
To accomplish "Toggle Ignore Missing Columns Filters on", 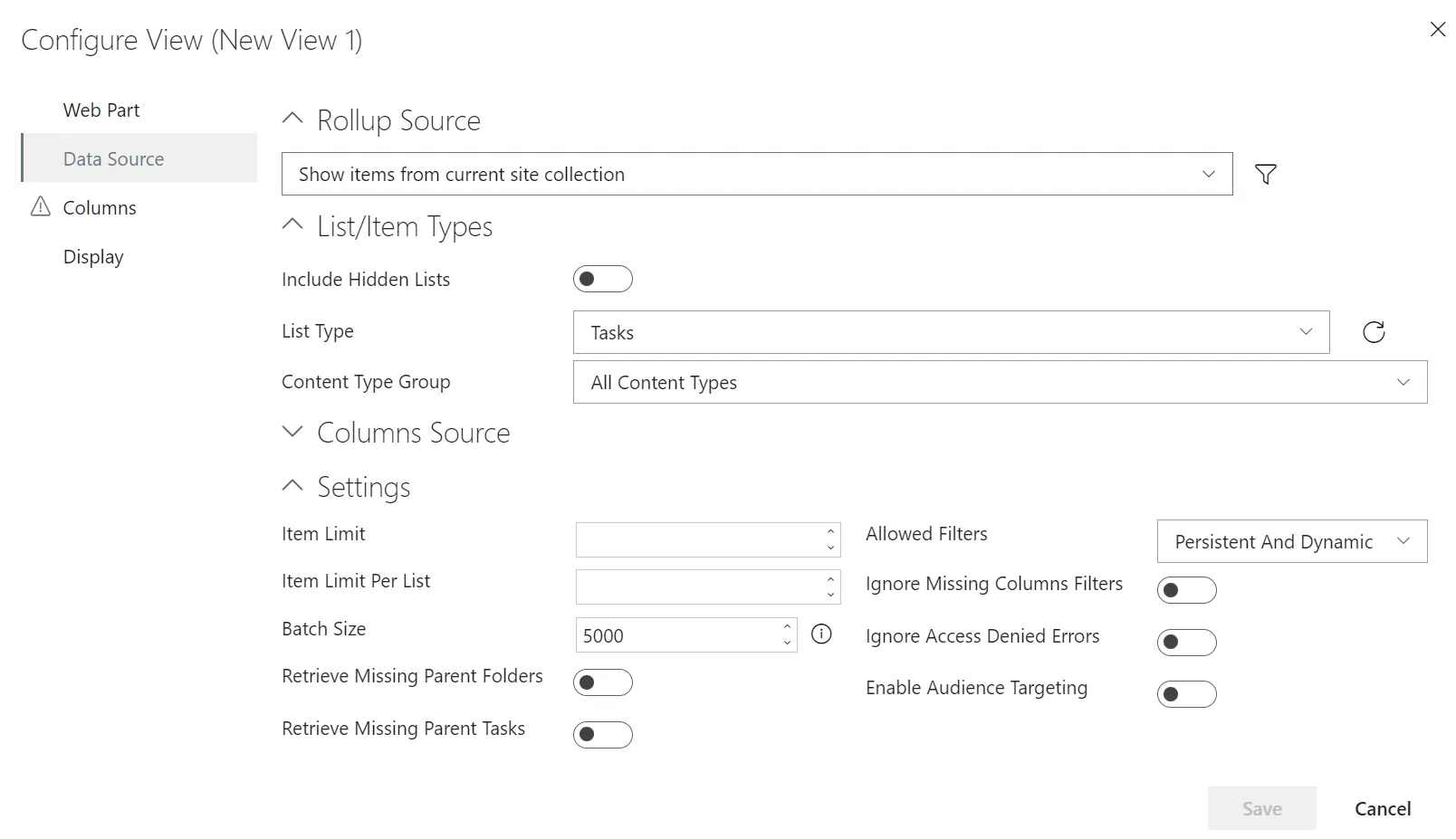I will click(x=1186, y=589).
